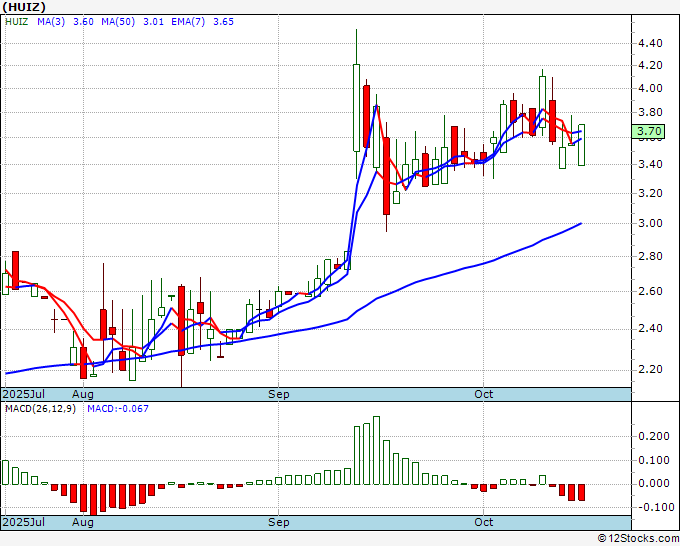Click the (HUIZ) chart title
The width and height of the screenshot is (680, 546).
(x=24, y=7)
